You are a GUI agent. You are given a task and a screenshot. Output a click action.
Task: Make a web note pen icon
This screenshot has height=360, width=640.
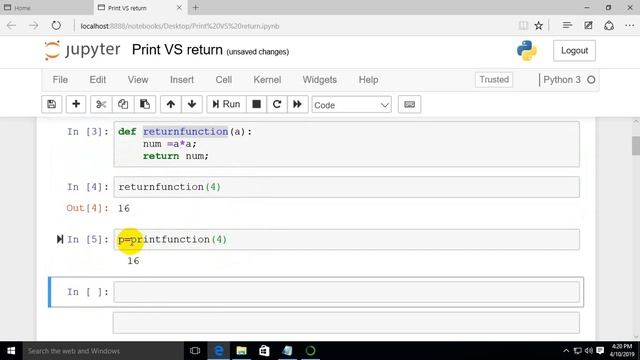tap(588, 26)
